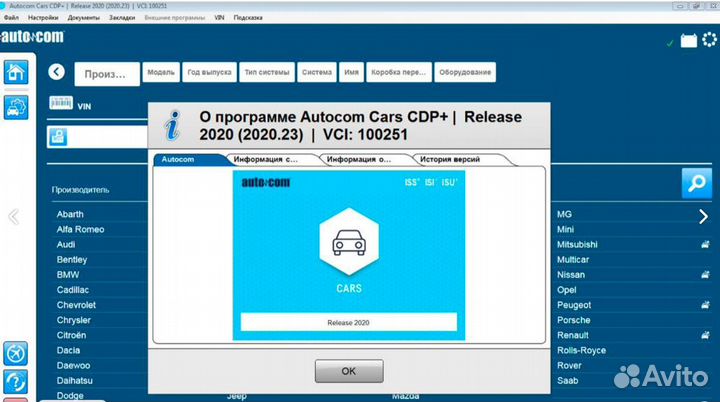
Task: Click the VIN barcode icon
Action: pos(61,102)
